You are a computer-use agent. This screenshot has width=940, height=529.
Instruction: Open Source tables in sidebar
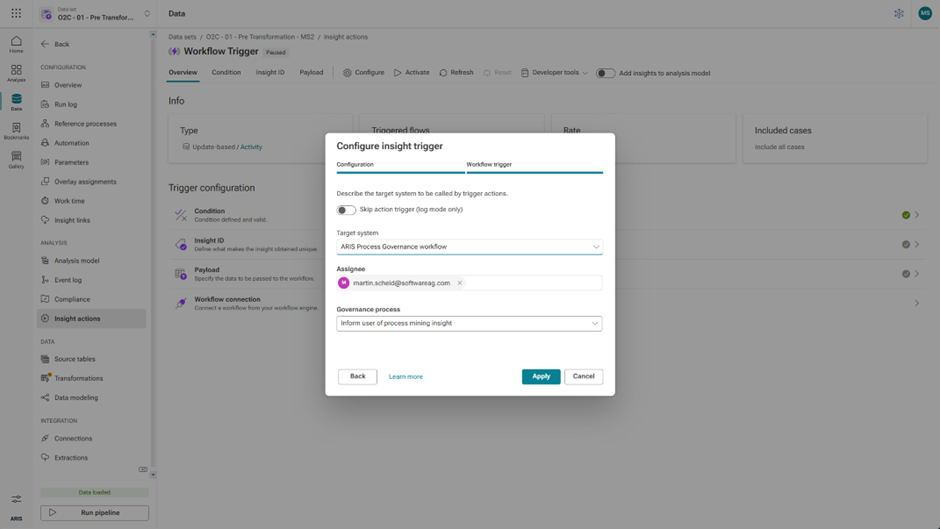[74, 359]
